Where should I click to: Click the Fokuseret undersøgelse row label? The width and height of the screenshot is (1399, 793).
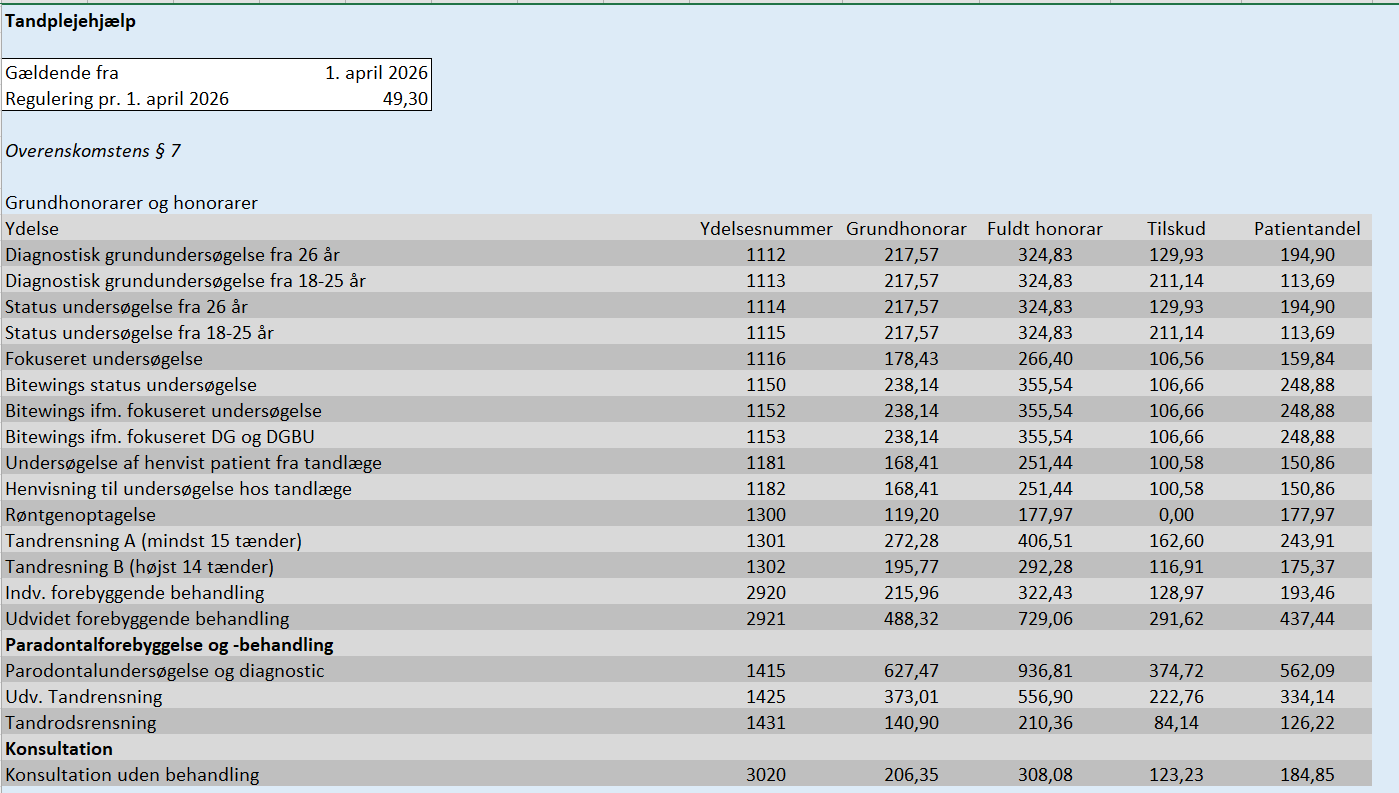coord(104,359)
